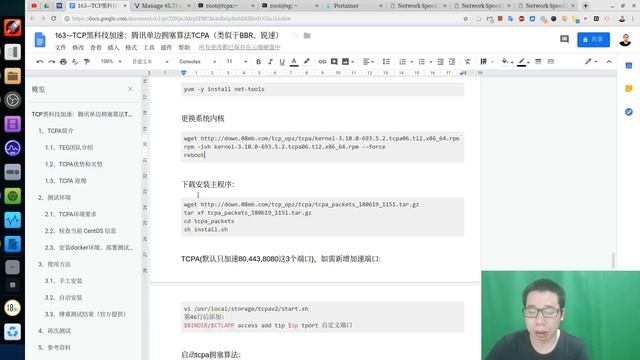Screen dimensions: 640x360
Task: Undo the last edit
Action: (40, 62)
